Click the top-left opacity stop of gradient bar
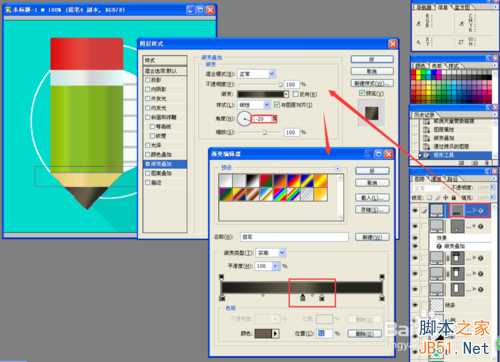Screen dimensions: 500x362 pyautogui.click(x=221, y=277)
